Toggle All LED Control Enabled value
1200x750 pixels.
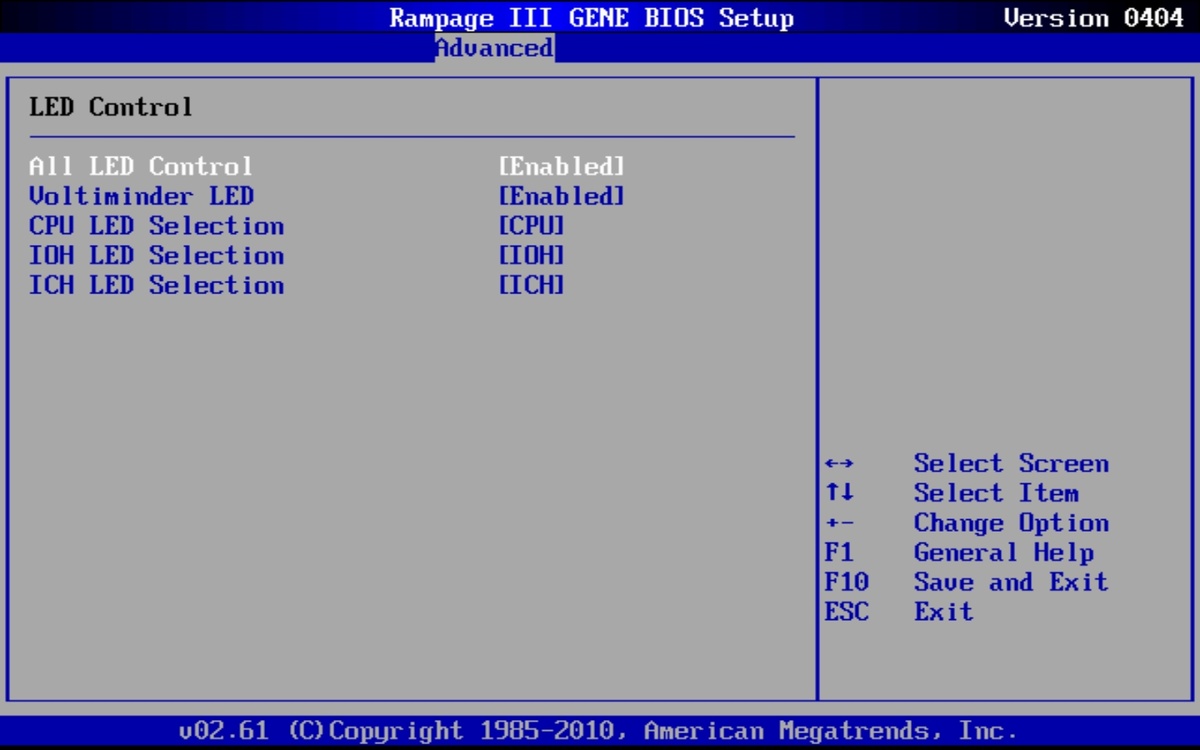[561, 166]
